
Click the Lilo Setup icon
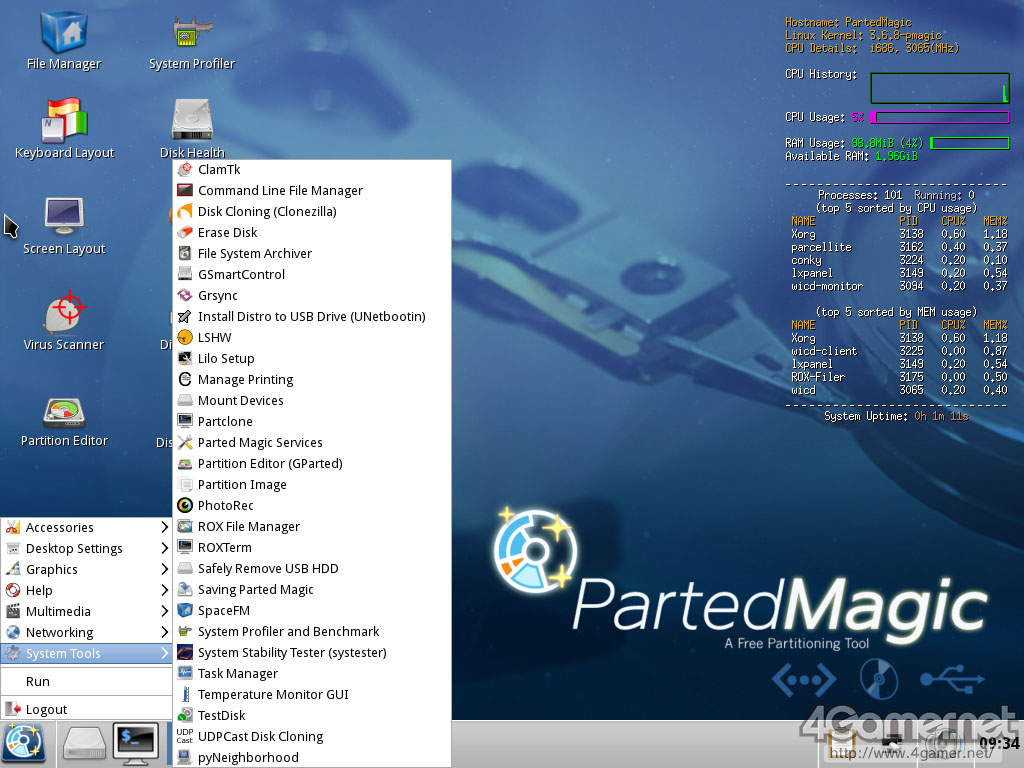185,359
